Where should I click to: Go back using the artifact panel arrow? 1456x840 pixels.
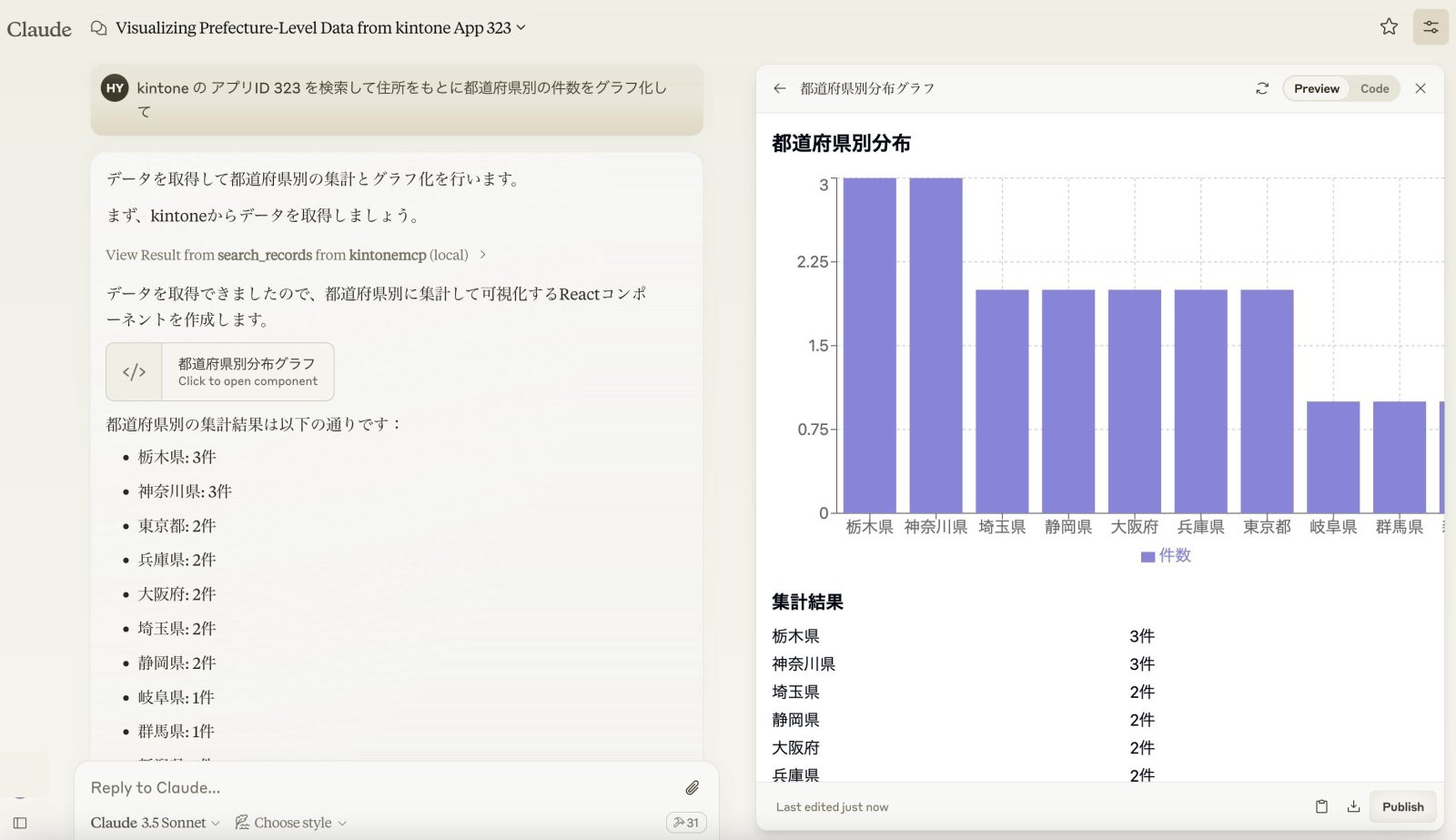click(780, 88)
